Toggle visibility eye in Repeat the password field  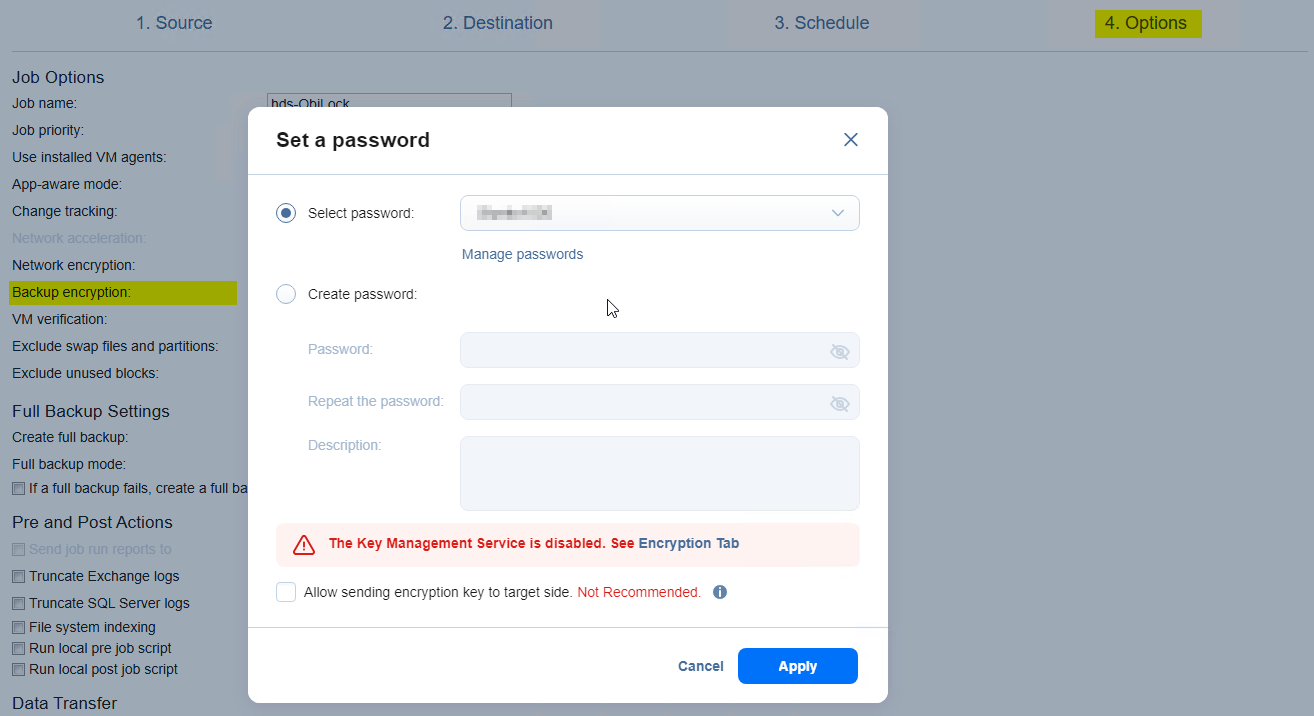pyautogui.click(x=840, y=403)
